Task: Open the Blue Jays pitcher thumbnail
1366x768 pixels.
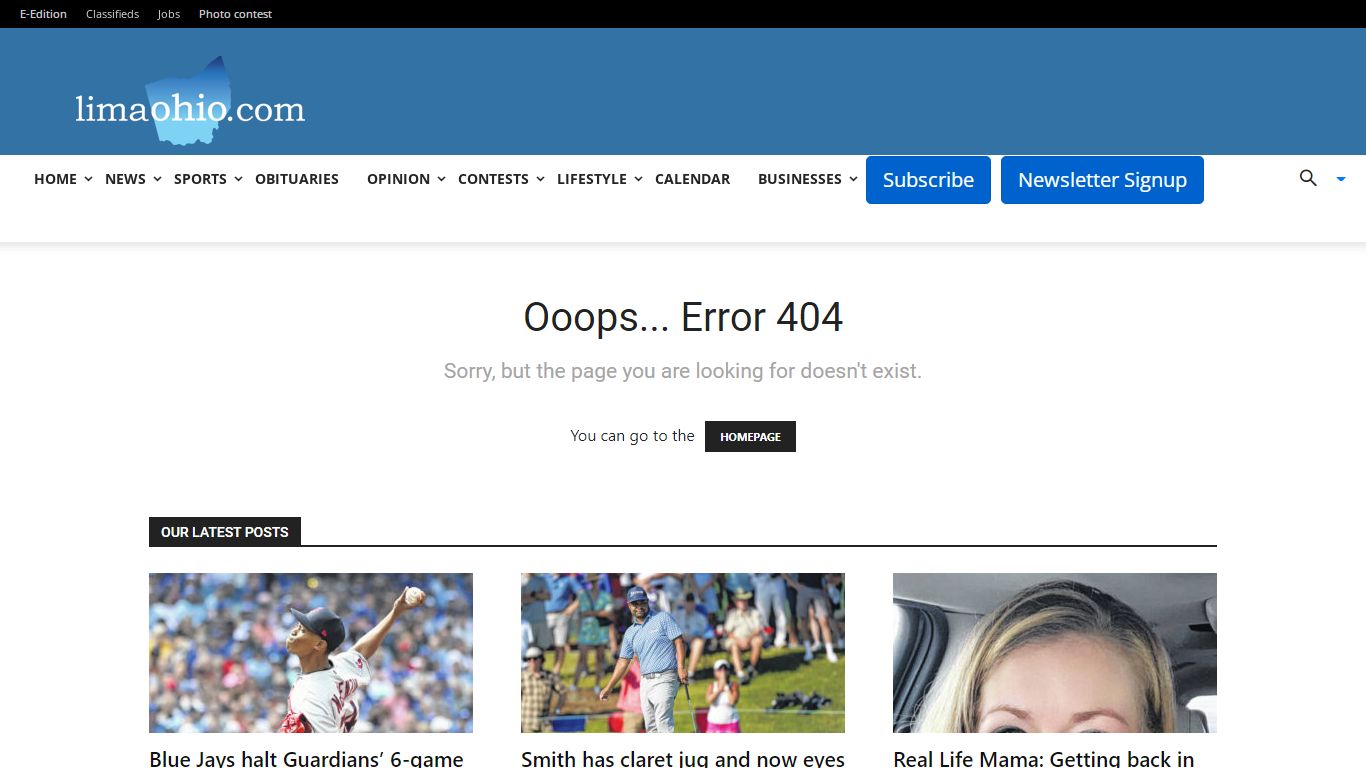Action: pos(311,653)
